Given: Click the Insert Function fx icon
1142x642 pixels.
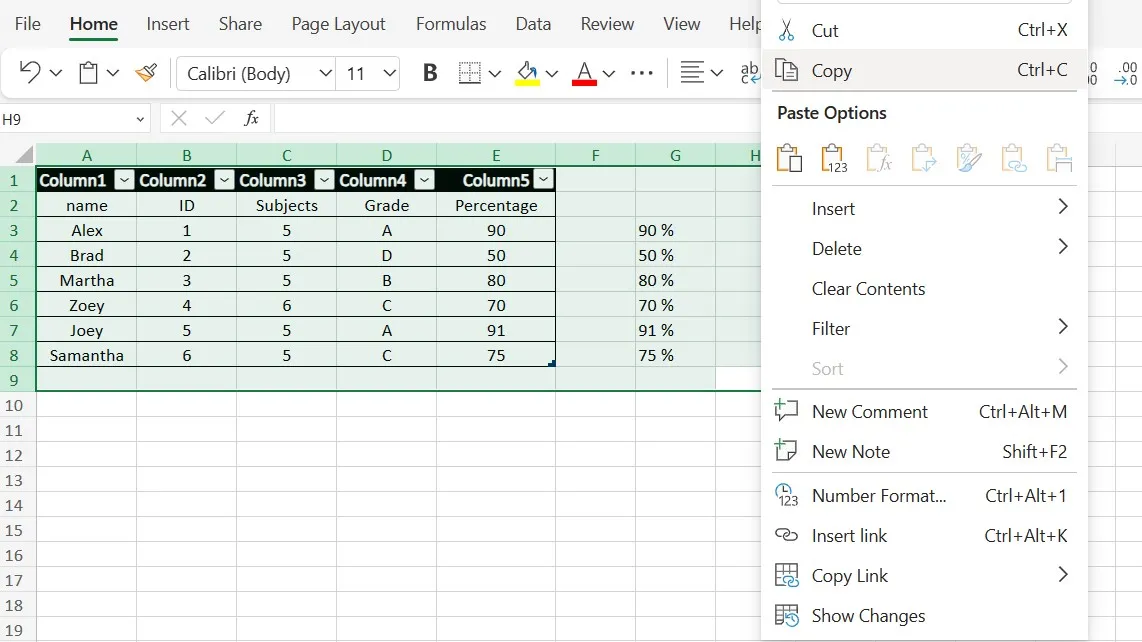Looking at the screenshot, I should pyautogui.click(x=251, y=118).
